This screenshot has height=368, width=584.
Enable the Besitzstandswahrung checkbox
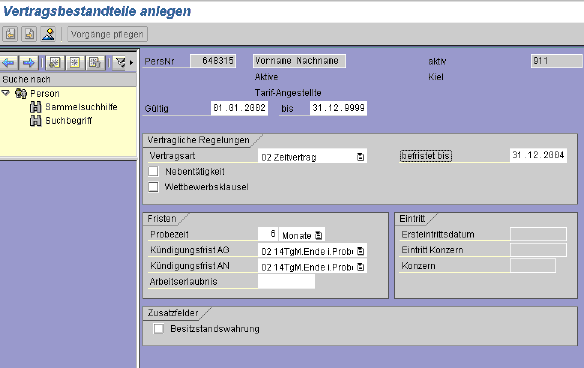coord(158,329)
